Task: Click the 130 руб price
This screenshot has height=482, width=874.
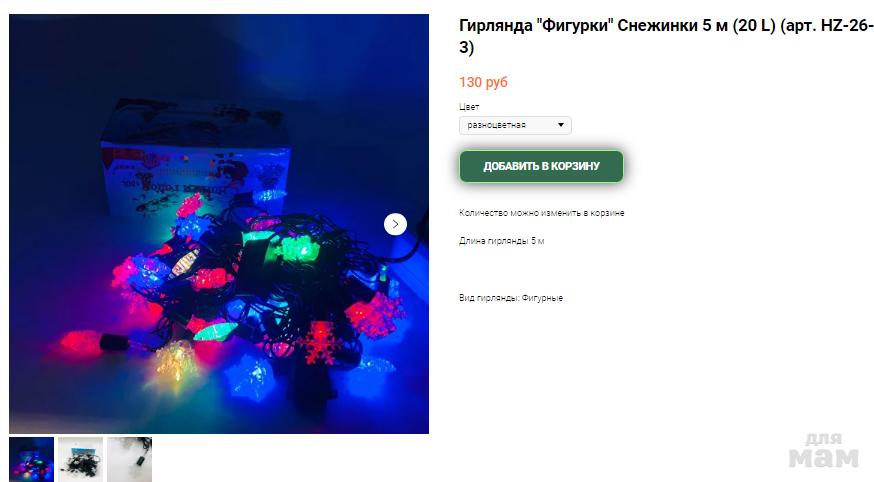Action: [483, 82]
